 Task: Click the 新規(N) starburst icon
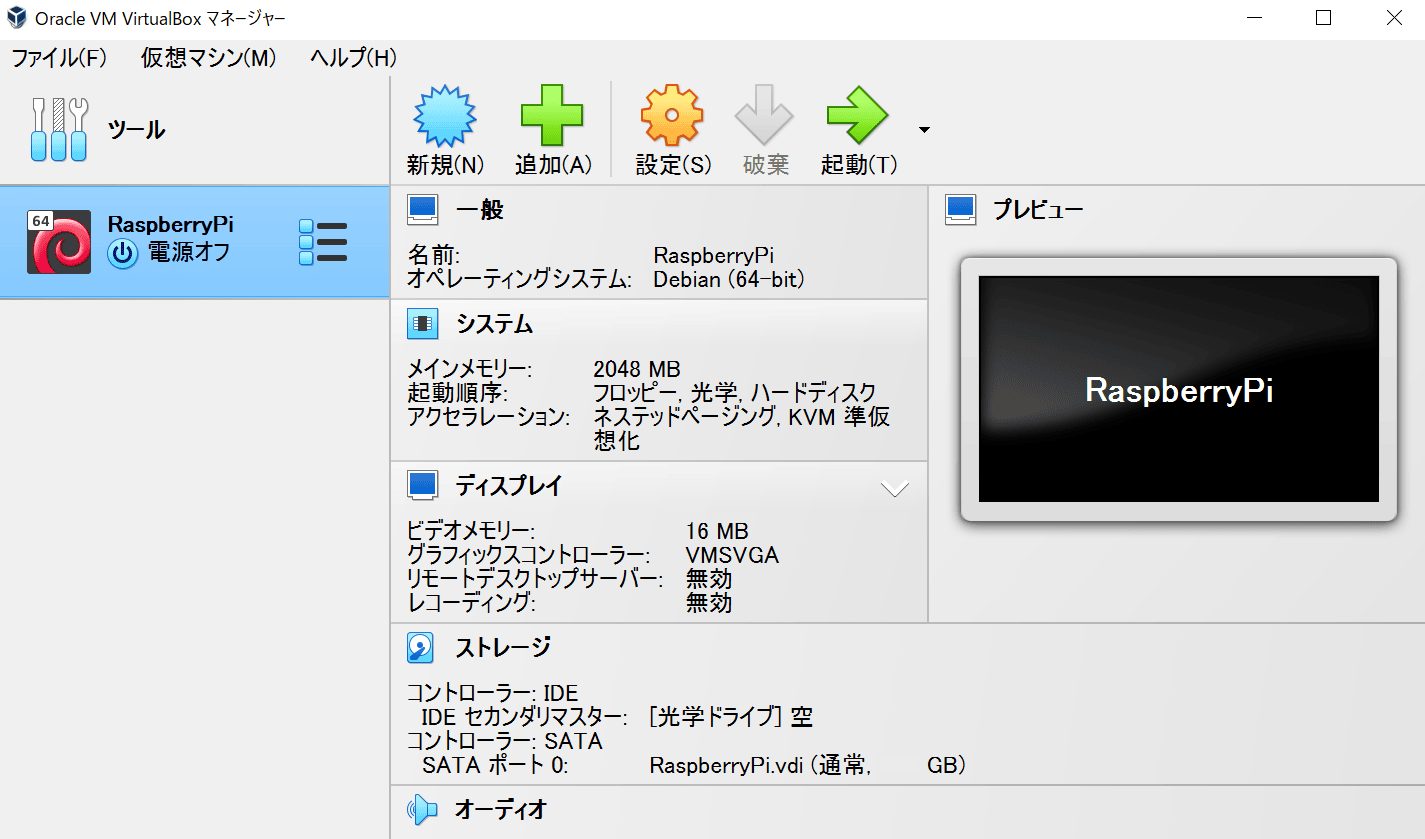(x=445, y=116)
